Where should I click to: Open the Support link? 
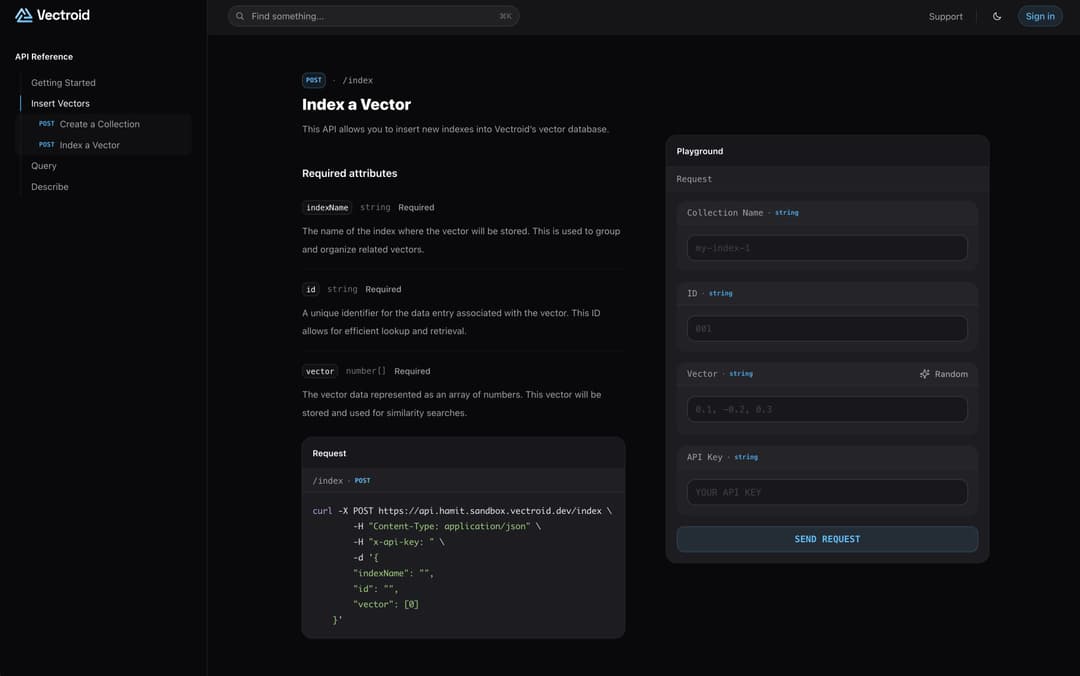[945, 16]
